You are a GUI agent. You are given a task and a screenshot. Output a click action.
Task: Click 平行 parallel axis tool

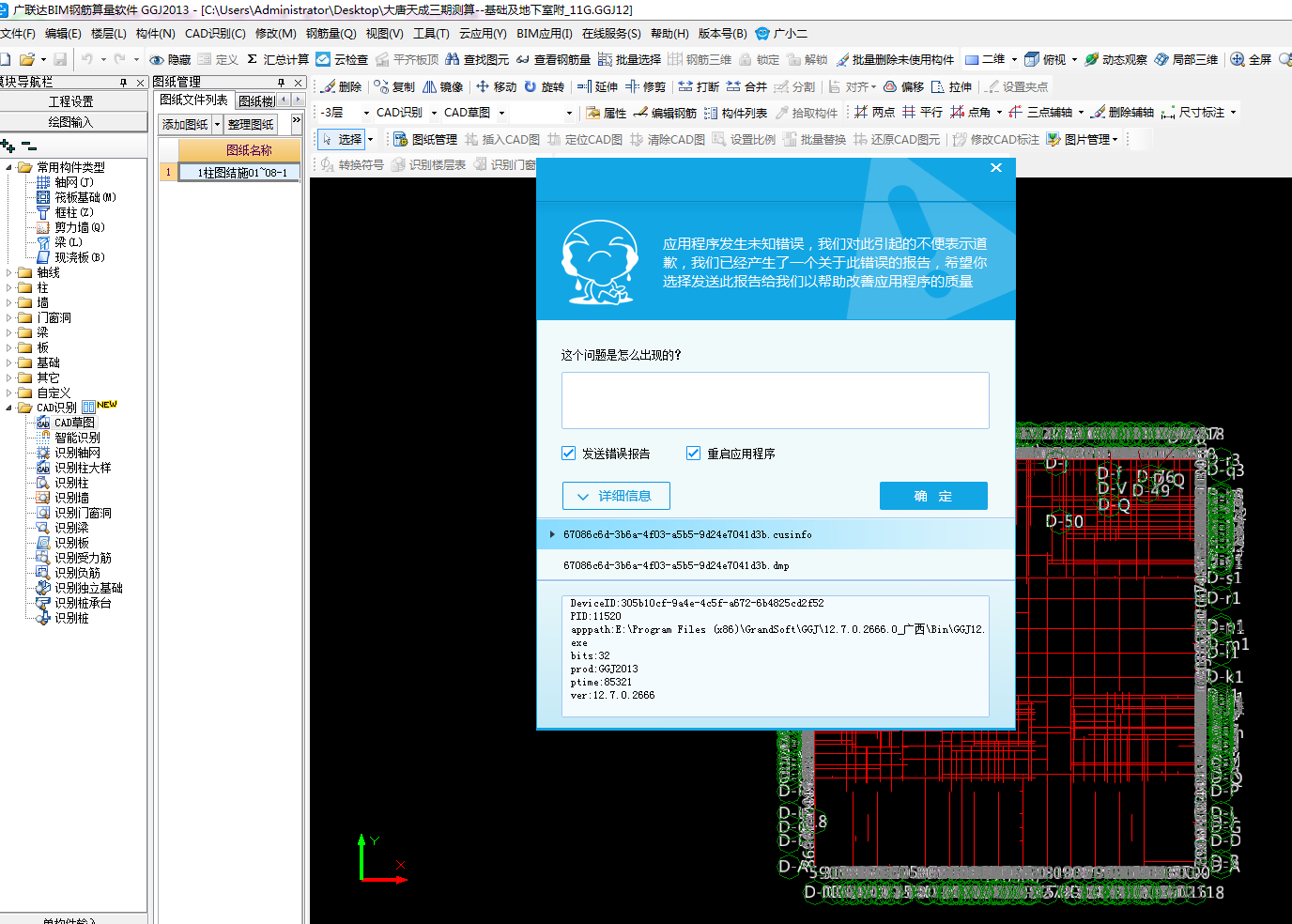(x=922, y=112)
